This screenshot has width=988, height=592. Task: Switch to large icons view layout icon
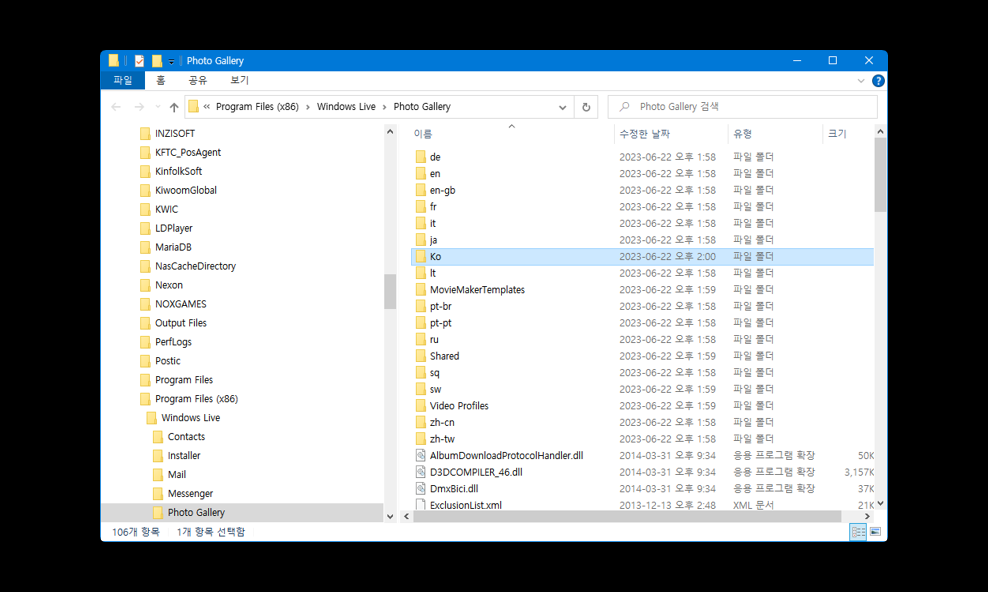(875, 532)
